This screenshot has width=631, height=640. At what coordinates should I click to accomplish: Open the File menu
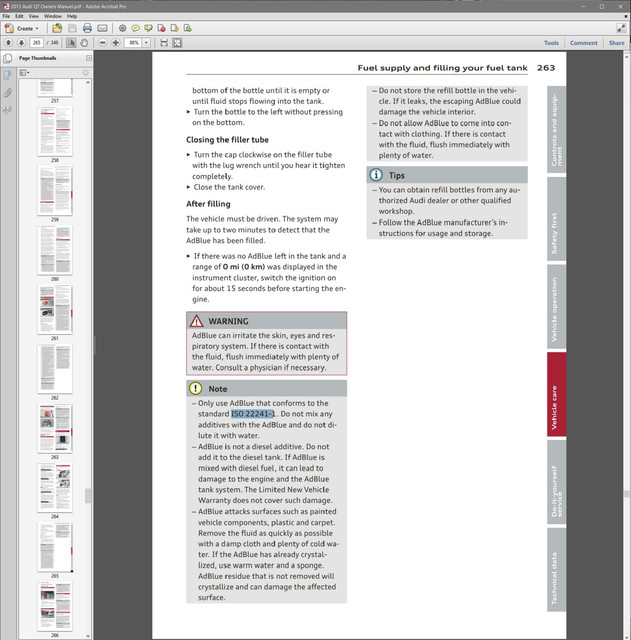[6, 16]
